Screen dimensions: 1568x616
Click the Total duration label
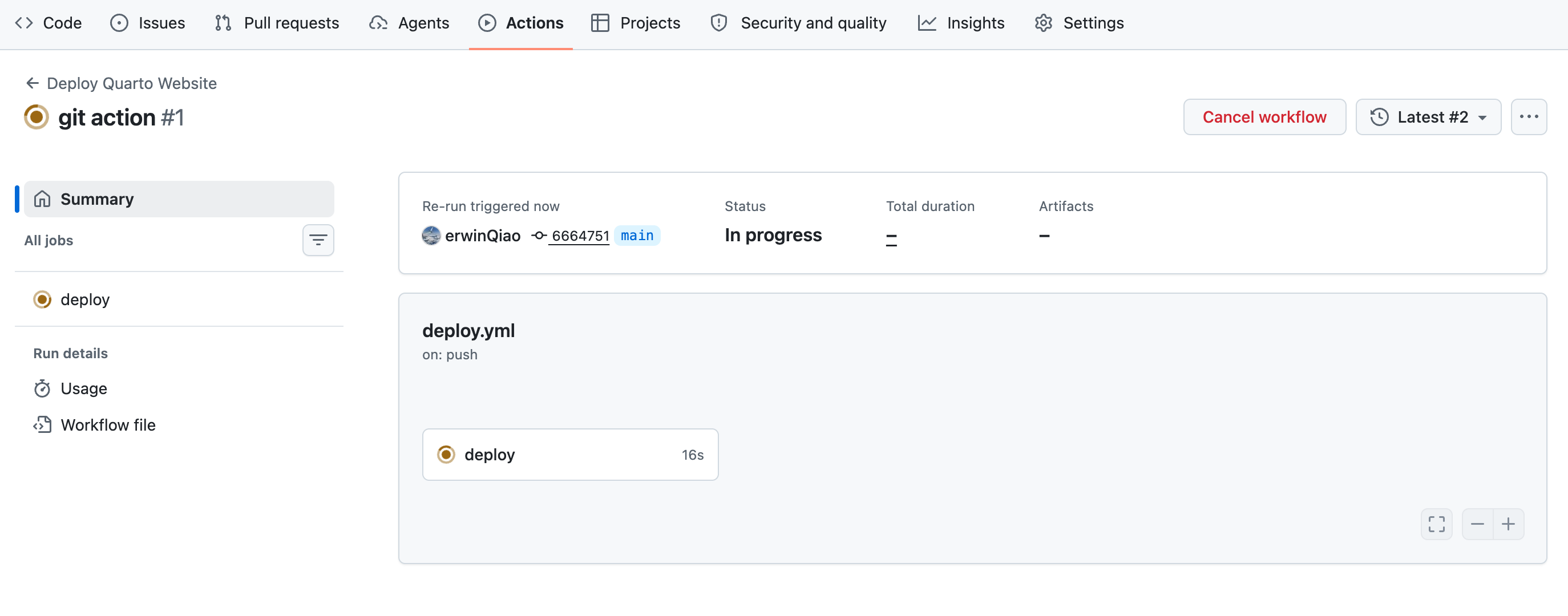pyautogui.click(x=930, y=206)
